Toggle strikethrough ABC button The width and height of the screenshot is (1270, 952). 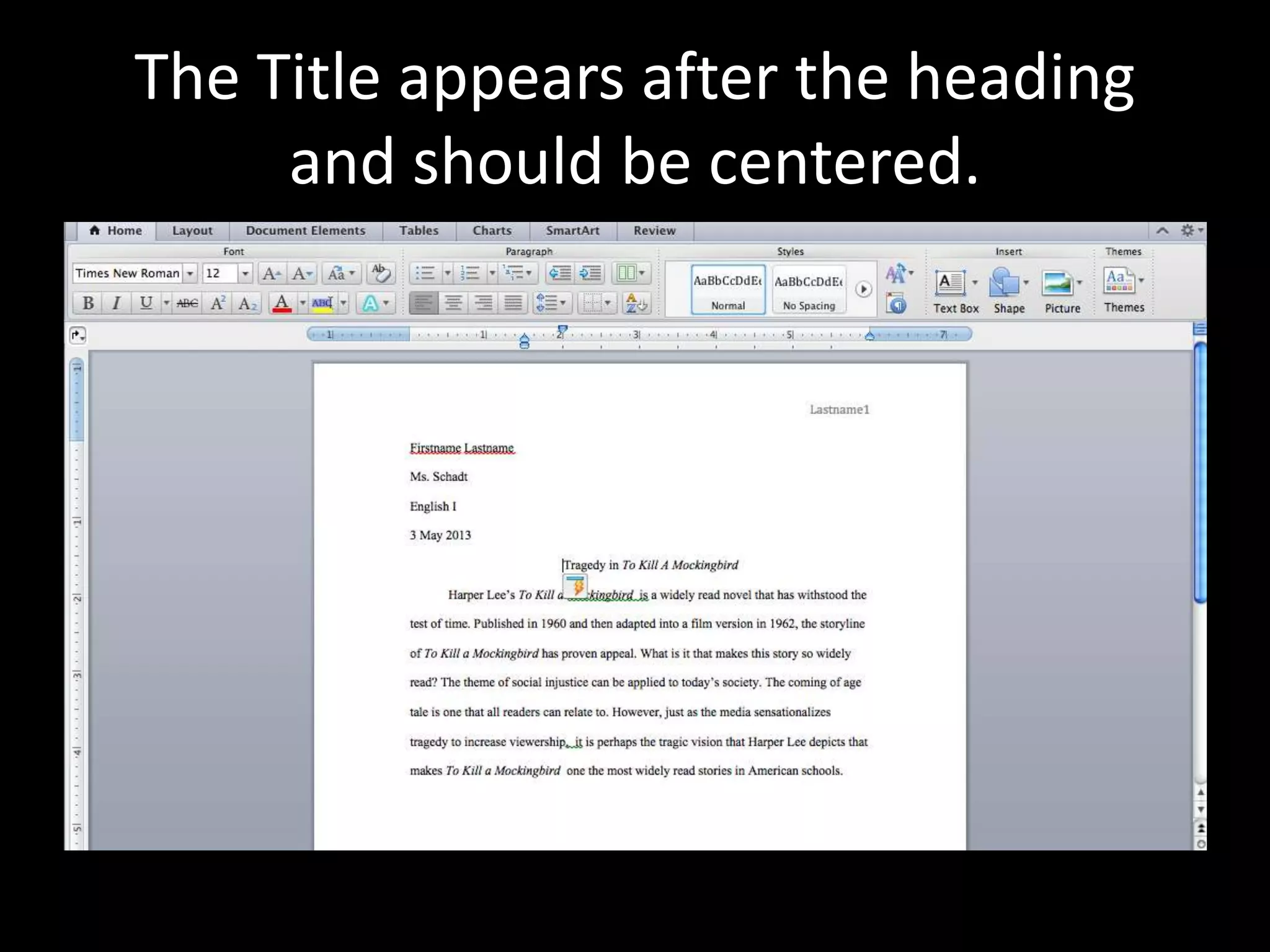pos(187,303)
